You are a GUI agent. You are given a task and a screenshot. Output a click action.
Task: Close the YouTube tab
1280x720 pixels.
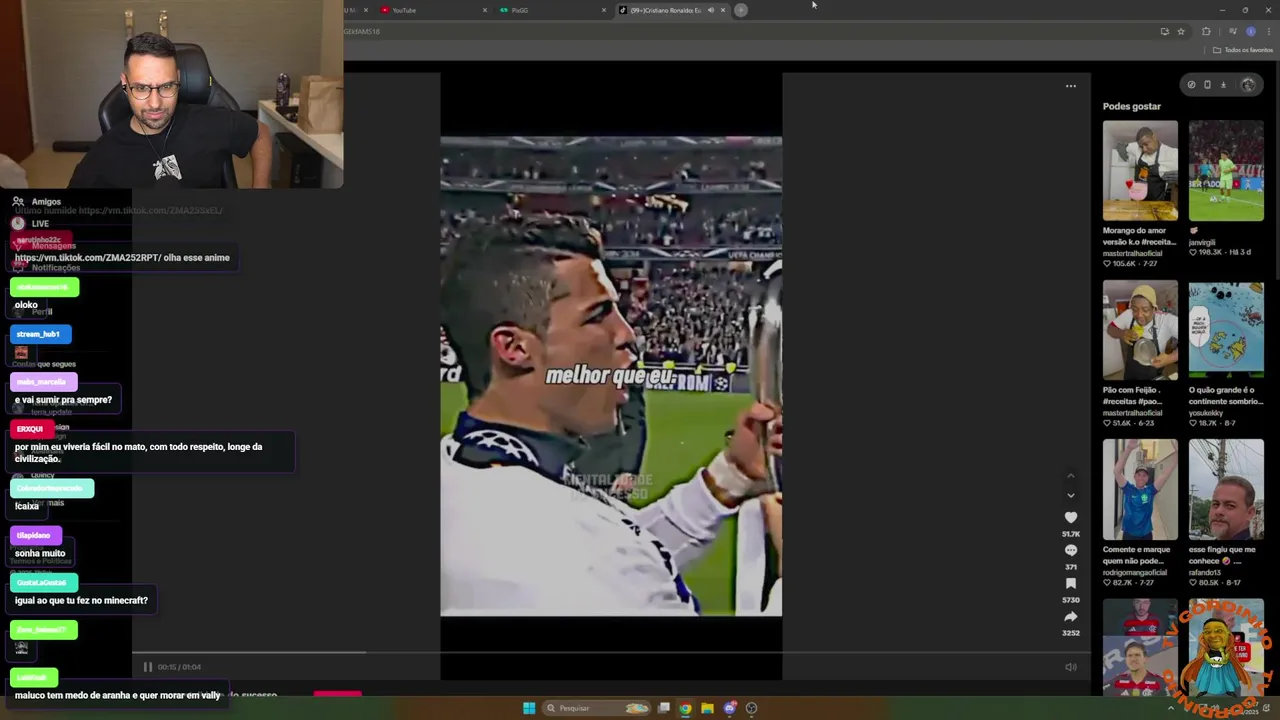coord(485,10)
